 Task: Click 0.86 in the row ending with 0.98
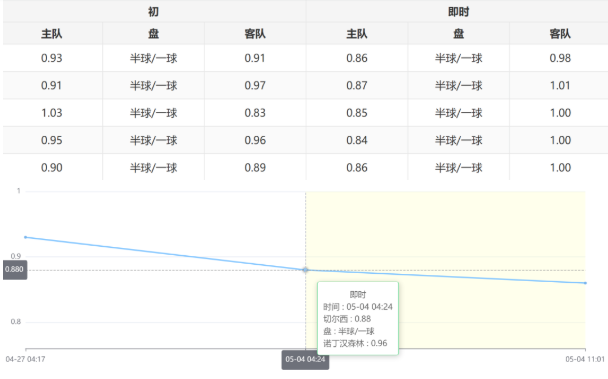[x=357, y=58]
